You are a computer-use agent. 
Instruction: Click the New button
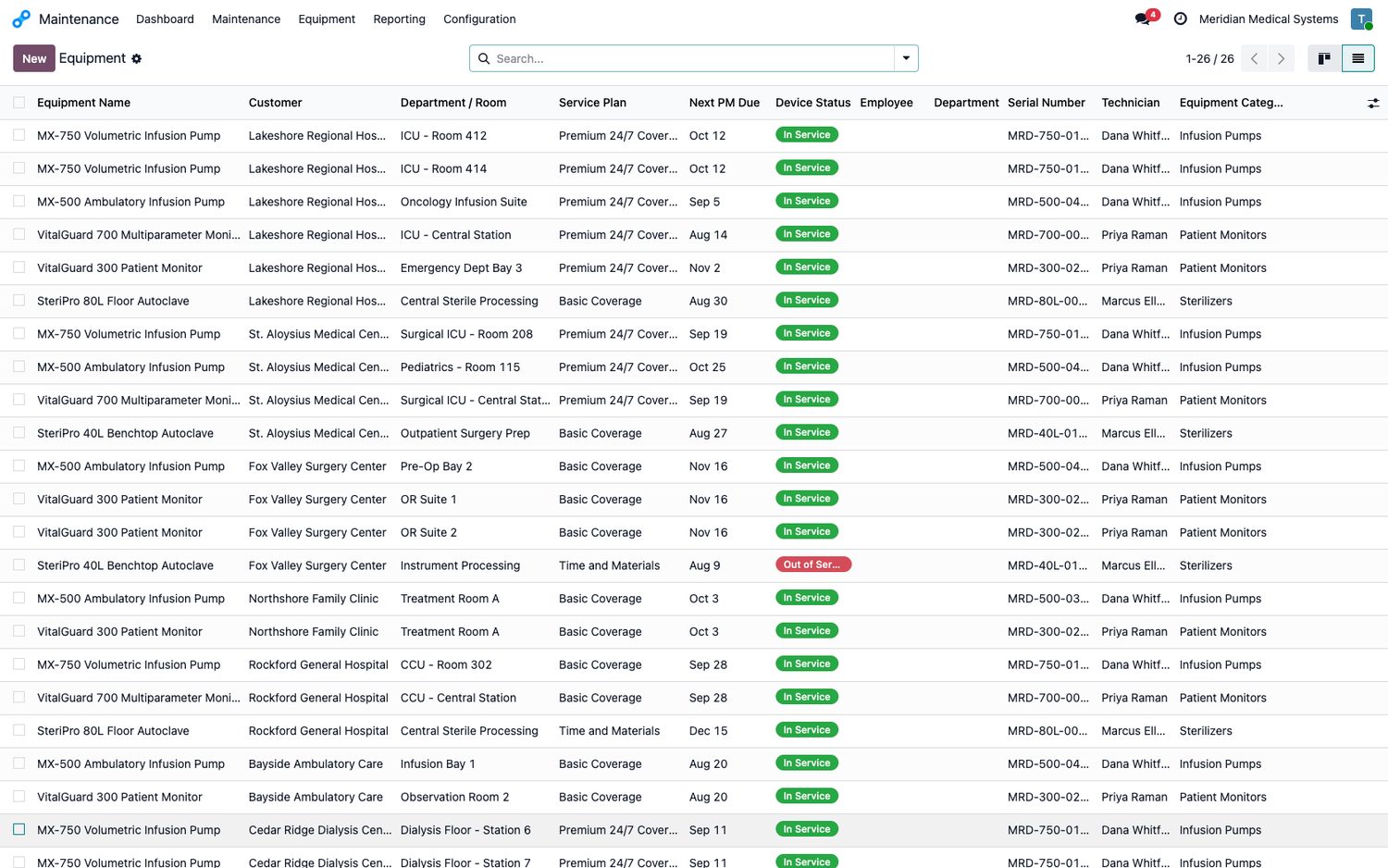click(34, 58)
